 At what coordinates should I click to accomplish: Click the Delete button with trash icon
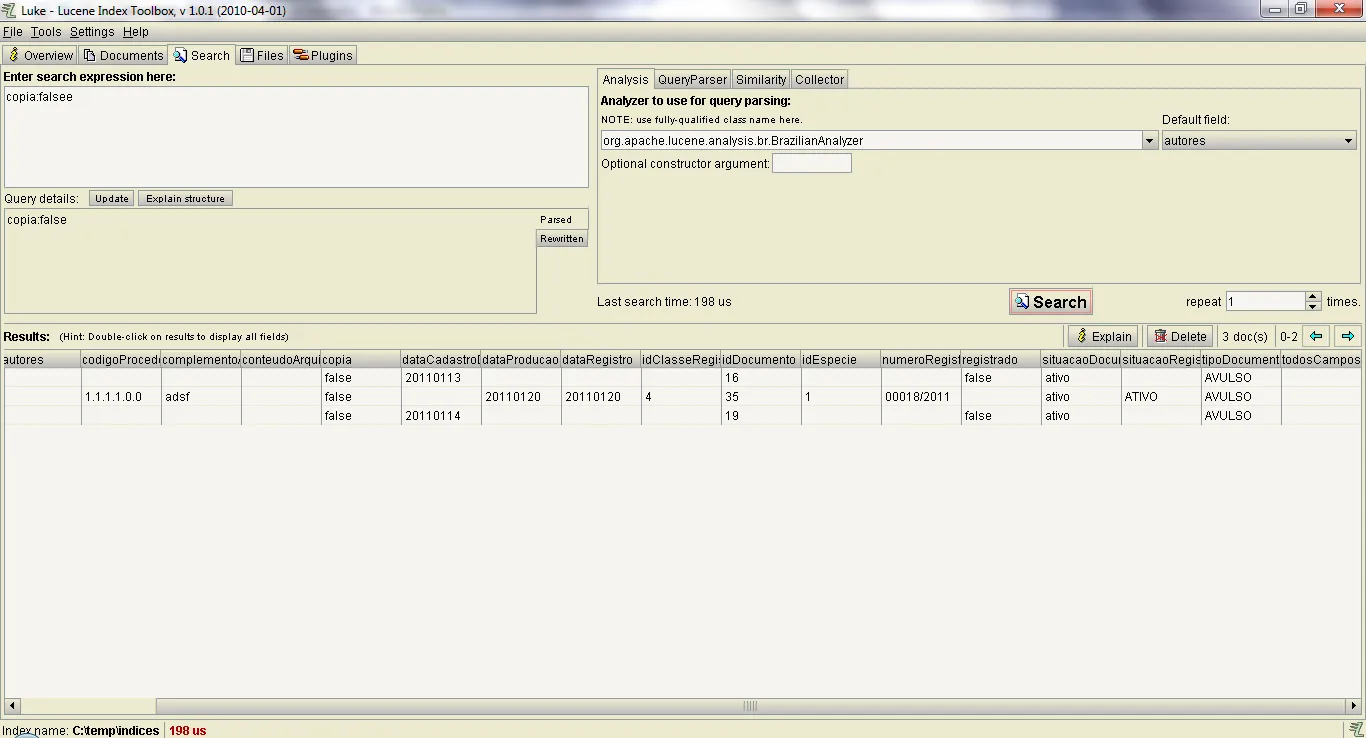click(x=1180, y=336)
